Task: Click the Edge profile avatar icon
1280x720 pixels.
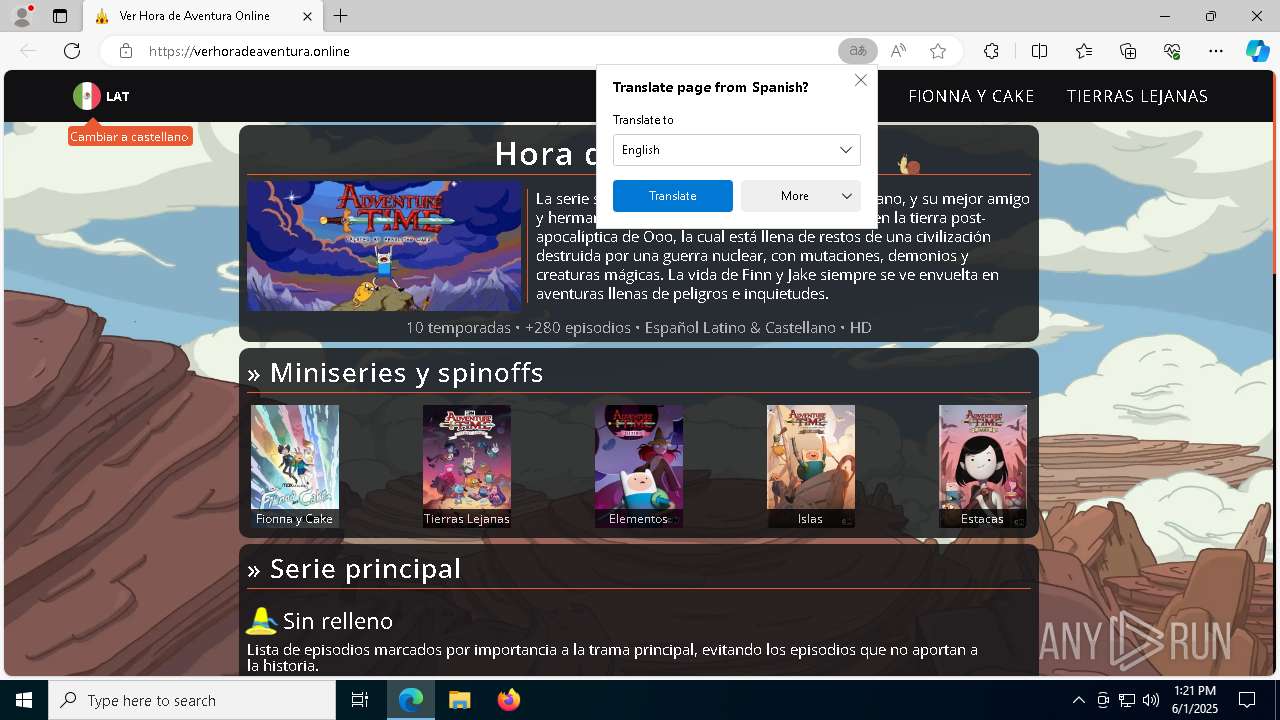Action: click(21, 16)
